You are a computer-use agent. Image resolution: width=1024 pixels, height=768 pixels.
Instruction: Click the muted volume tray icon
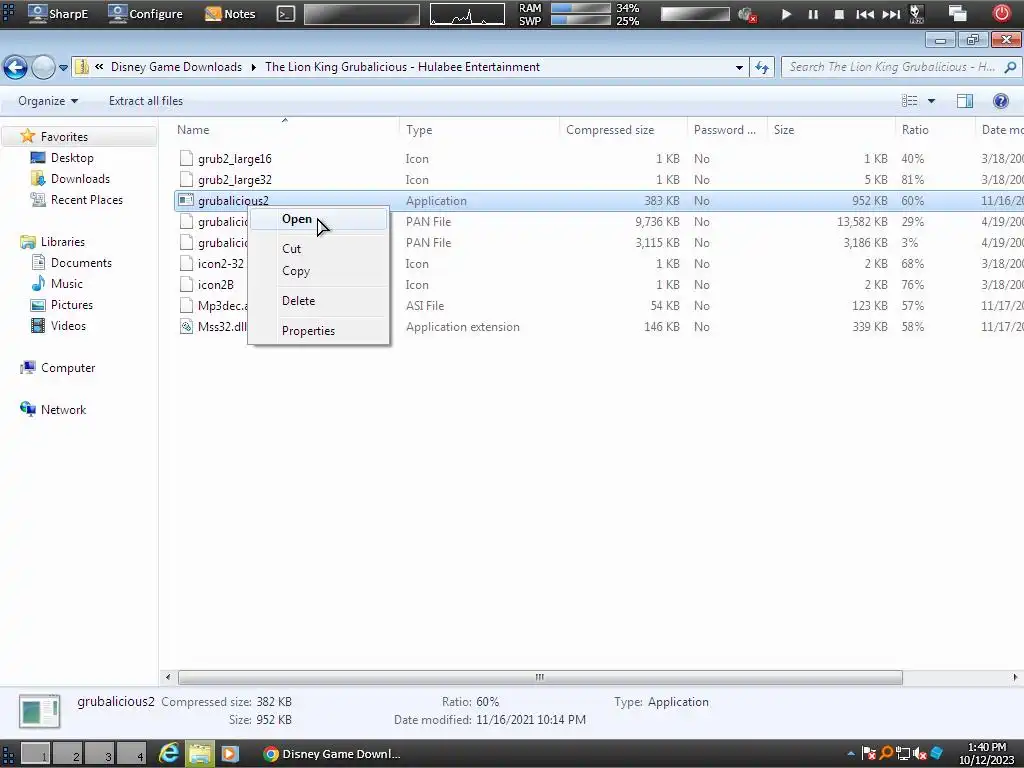coord(920,754)
